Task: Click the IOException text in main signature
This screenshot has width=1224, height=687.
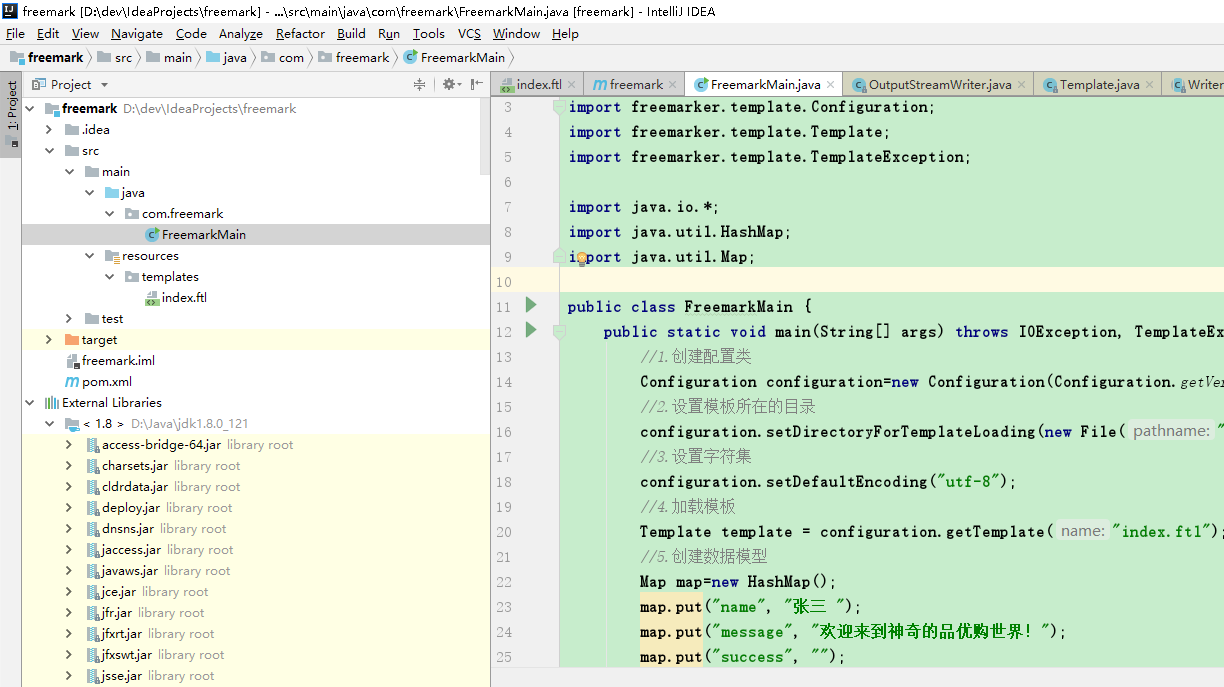Action: pos(1063,332)
